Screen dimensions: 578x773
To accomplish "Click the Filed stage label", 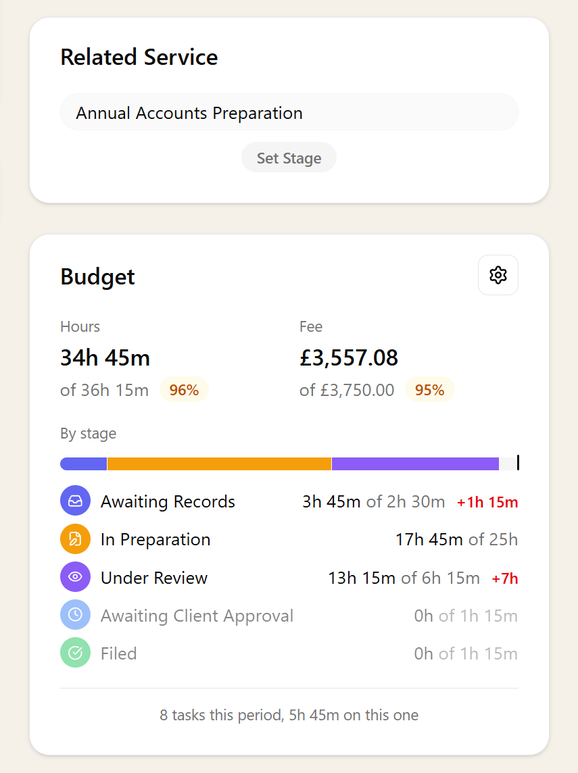I will click(118, 653).
